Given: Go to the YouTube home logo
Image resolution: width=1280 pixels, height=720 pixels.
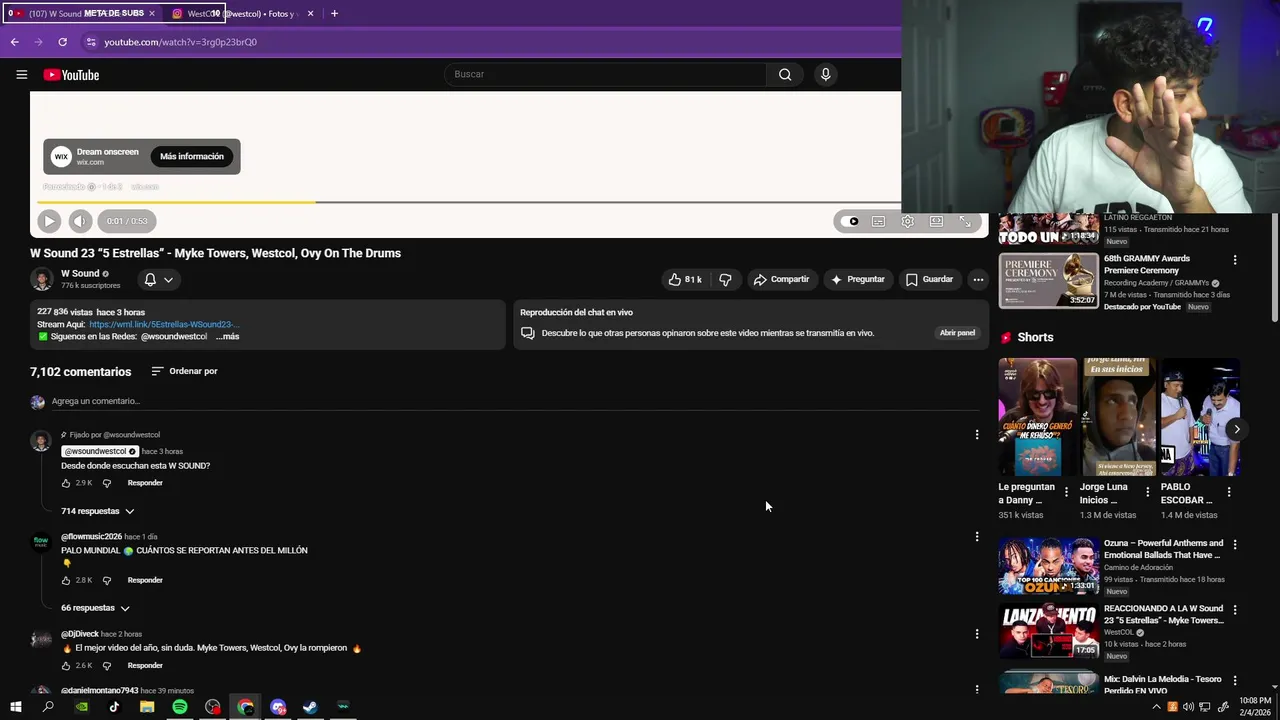Looking at the screenshot, I should coord(71,75).
